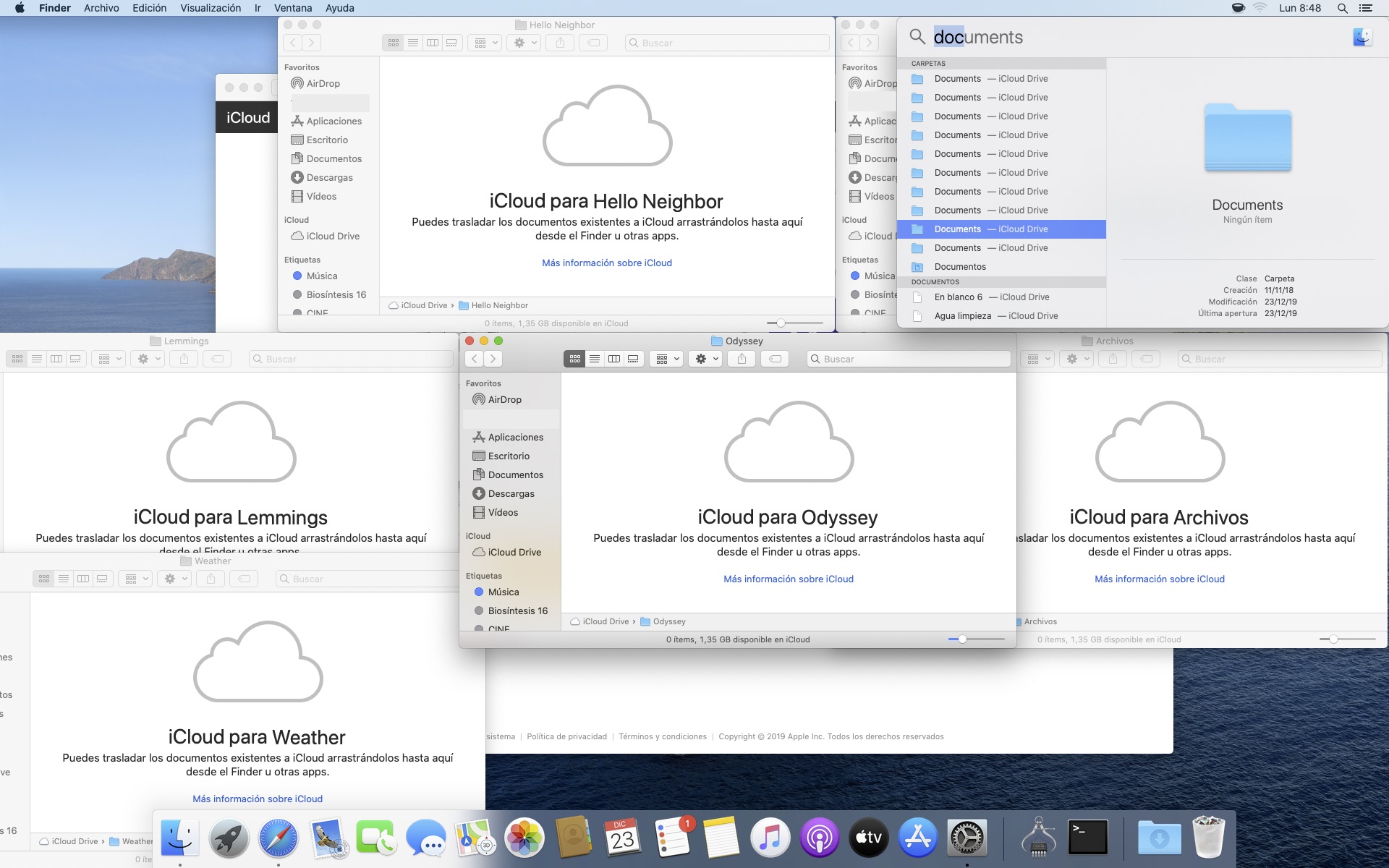This screenshot has width=1389, height=868.
Task: Switch Hello Neighbor window to list view
Action: click(413, 43)
